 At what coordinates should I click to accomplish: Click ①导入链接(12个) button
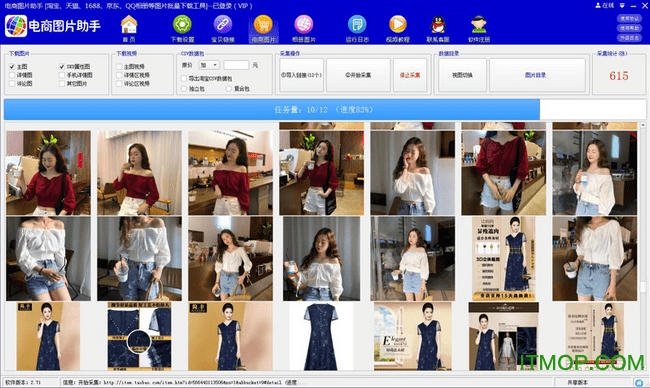pyautogui.click(x=301, y=75)
